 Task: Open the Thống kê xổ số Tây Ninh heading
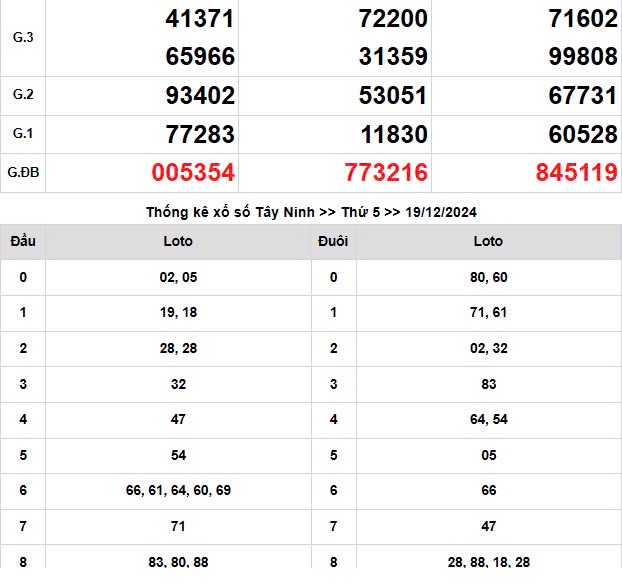[x=310, y=212]
